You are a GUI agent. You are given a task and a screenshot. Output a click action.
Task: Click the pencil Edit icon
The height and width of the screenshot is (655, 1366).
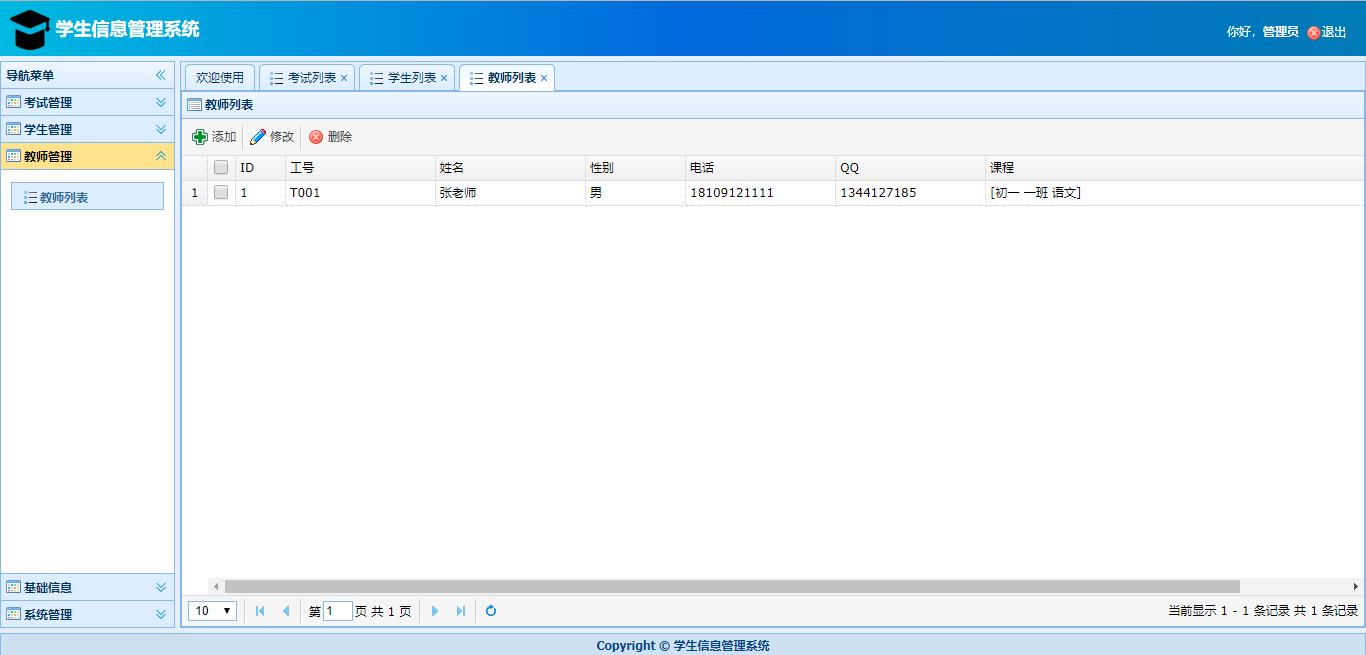[258, 137]
